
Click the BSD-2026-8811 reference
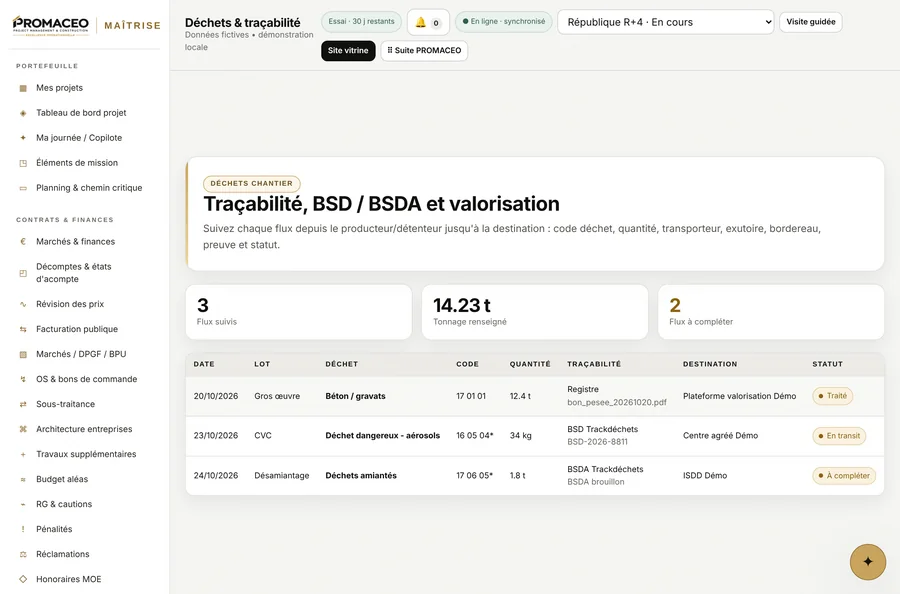pyautogui.click(x=597, y=442)
